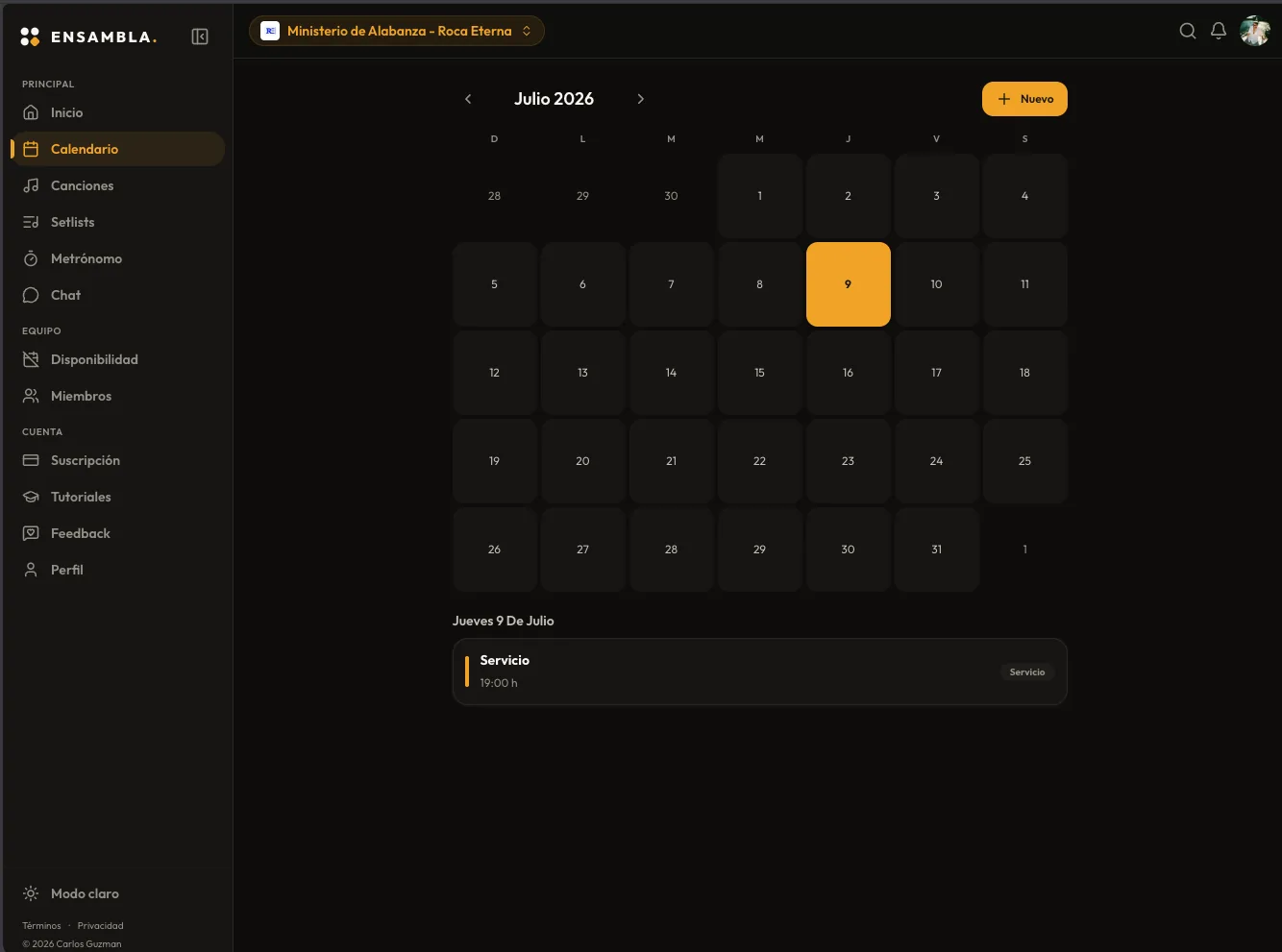Click the Inicio home icon
This screenshot has height=952, width=1282.
(x=31, y=112)
